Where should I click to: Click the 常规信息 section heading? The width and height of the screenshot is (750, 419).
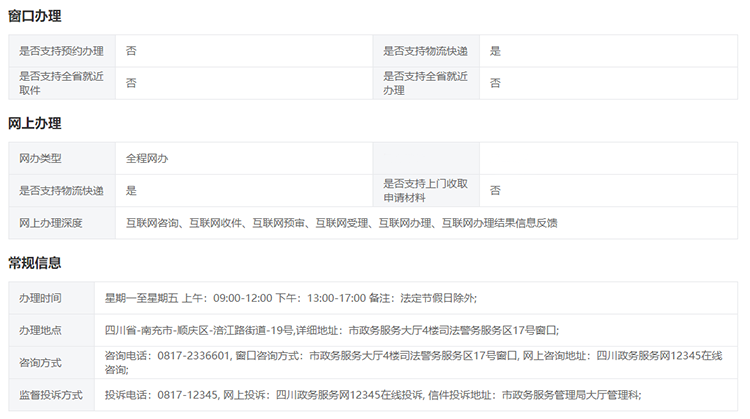[x=34, y=263]
